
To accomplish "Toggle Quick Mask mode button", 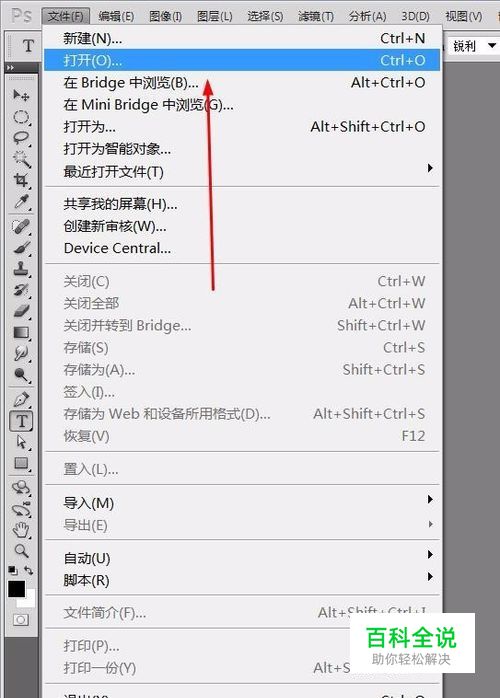I will pyautogui.click(x=20, y=620).
